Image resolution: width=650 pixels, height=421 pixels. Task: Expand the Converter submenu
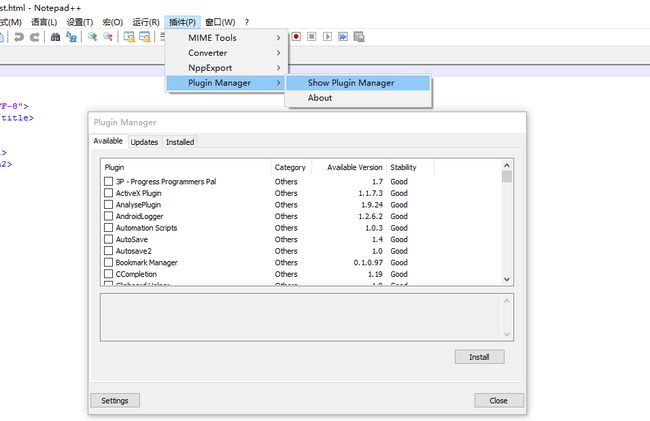pos(226,53)
